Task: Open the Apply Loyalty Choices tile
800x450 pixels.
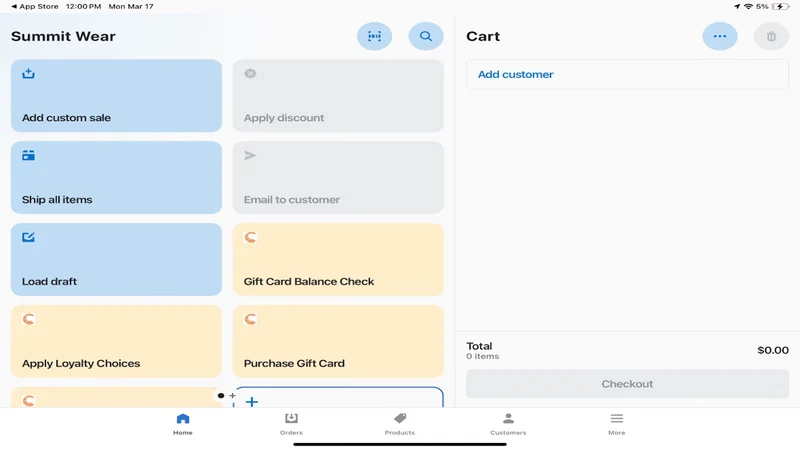Action: click(x=116, y=341)
